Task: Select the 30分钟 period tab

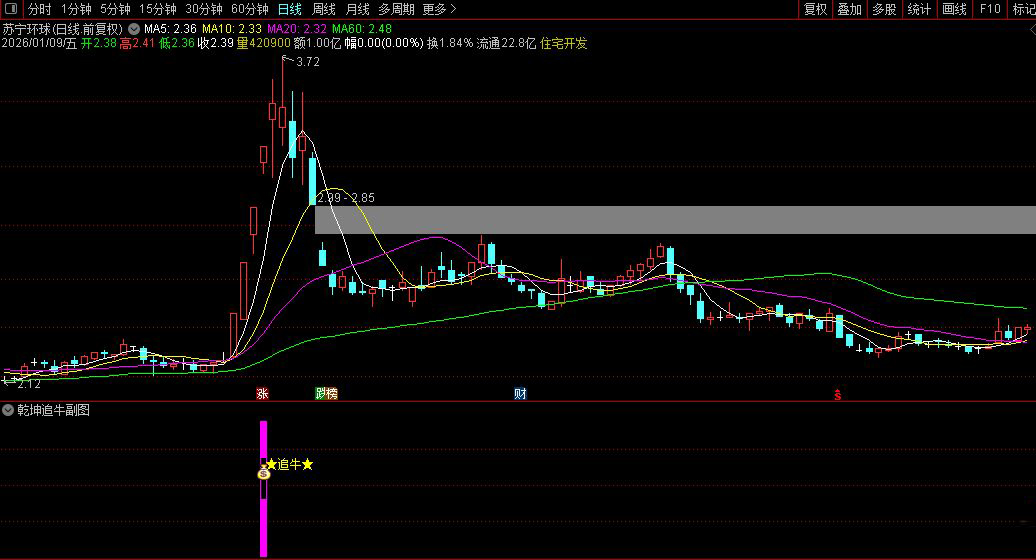Action: (x=204, y=9)
